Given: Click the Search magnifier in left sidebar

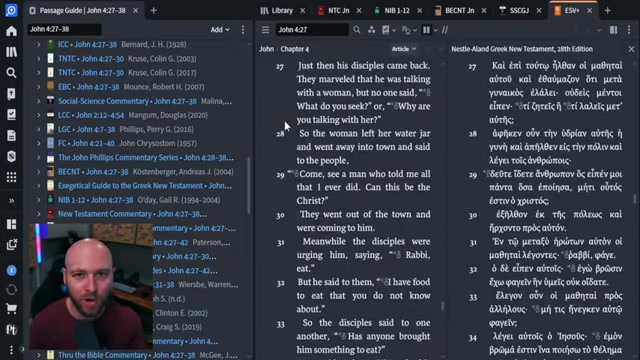Looking at the screenshot, I should (11, 73).
